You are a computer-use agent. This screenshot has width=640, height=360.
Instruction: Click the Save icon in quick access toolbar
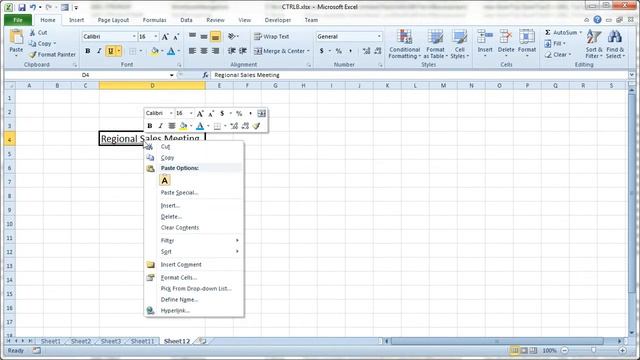click(22, 7)
